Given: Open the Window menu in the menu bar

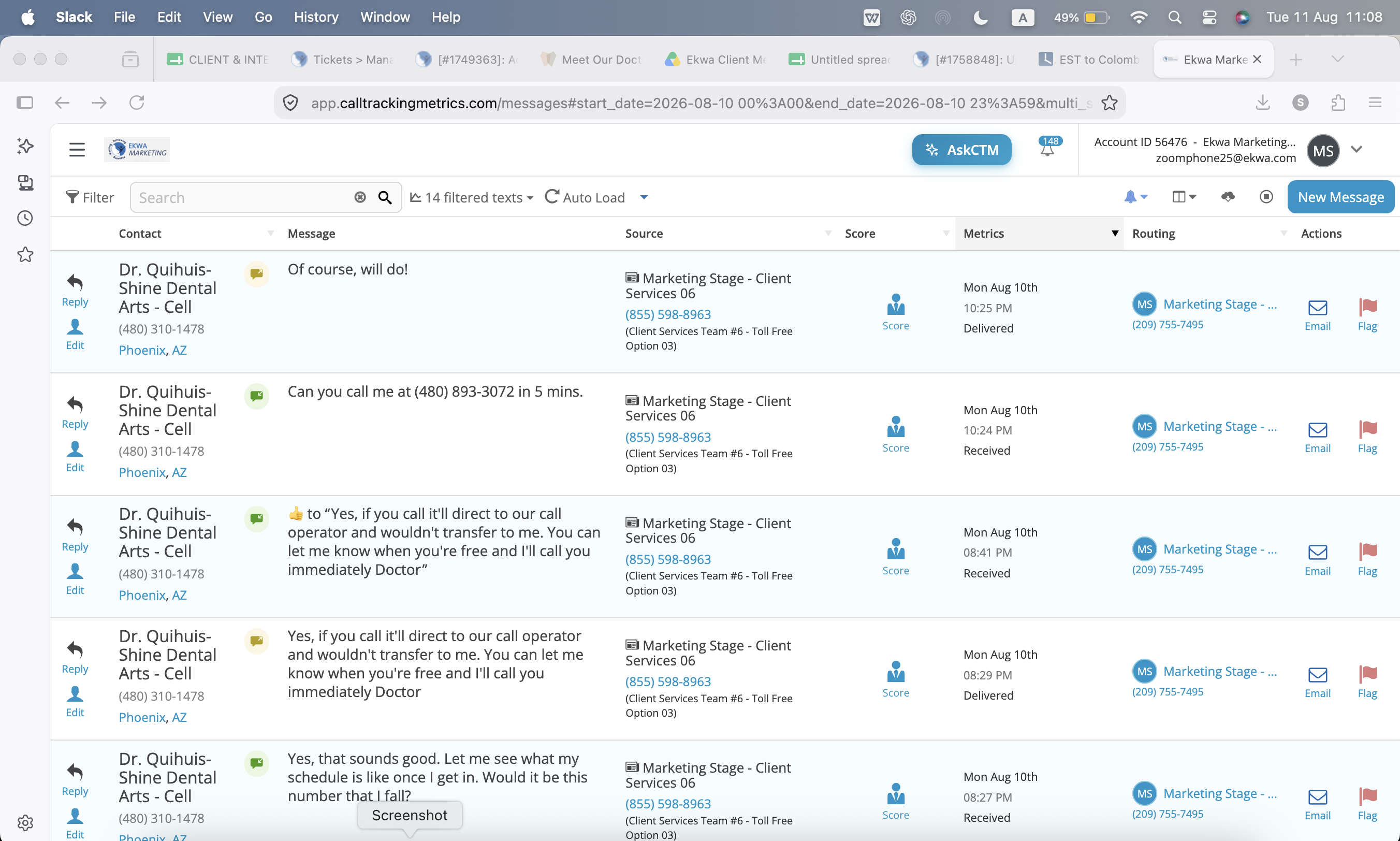Looking at the screenshot, I should point(385,17).
